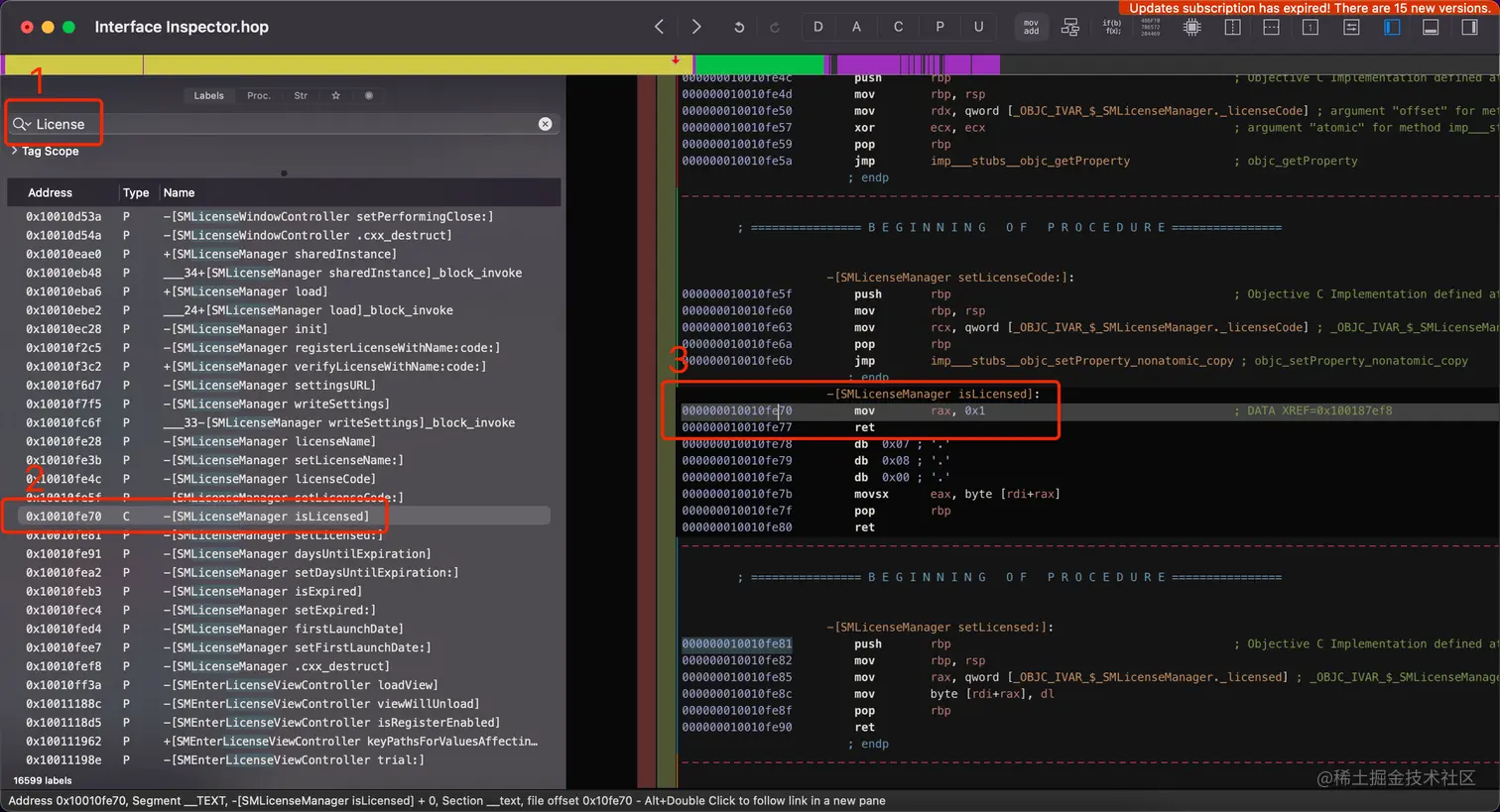Select -[SMEnterLicenseViewController isRegisterEnabled] row
Viewport: 1500px width, 812px height.
click(284, 723)
